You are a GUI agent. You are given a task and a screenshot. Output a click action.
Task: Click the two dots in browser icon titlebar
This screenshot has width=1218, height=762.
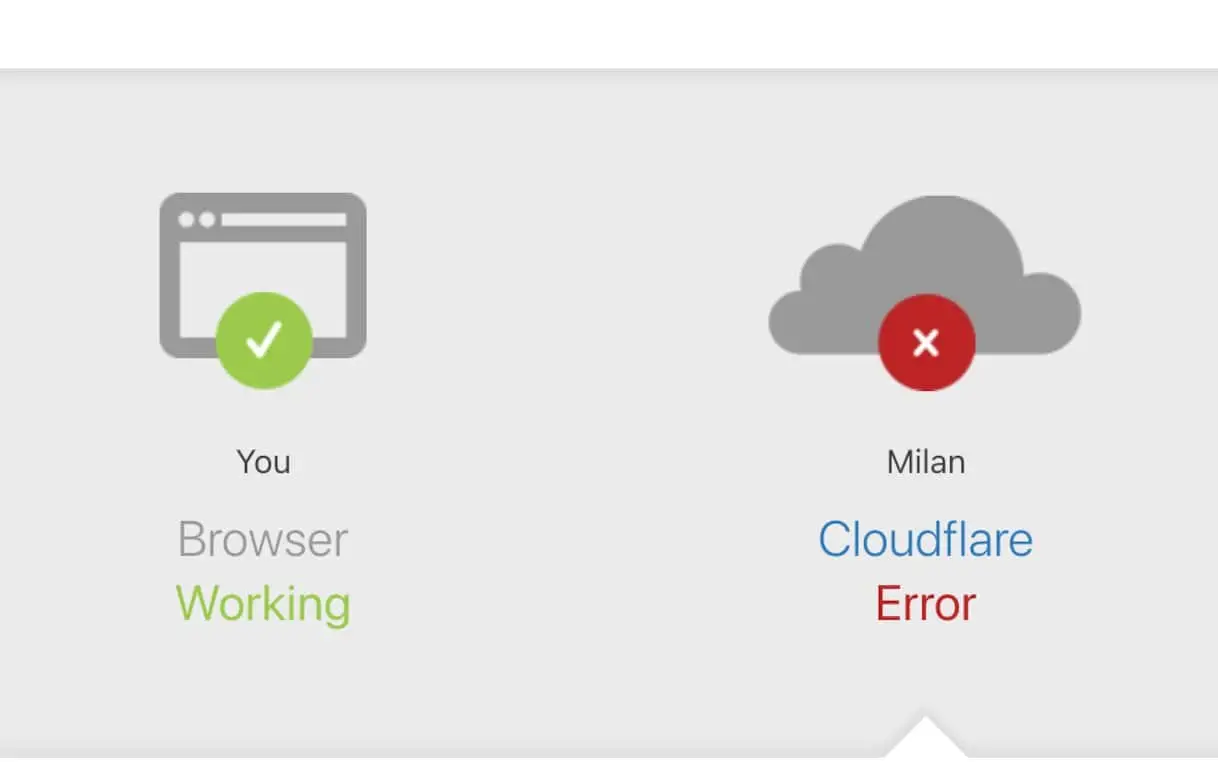click(x=196, y=219)
